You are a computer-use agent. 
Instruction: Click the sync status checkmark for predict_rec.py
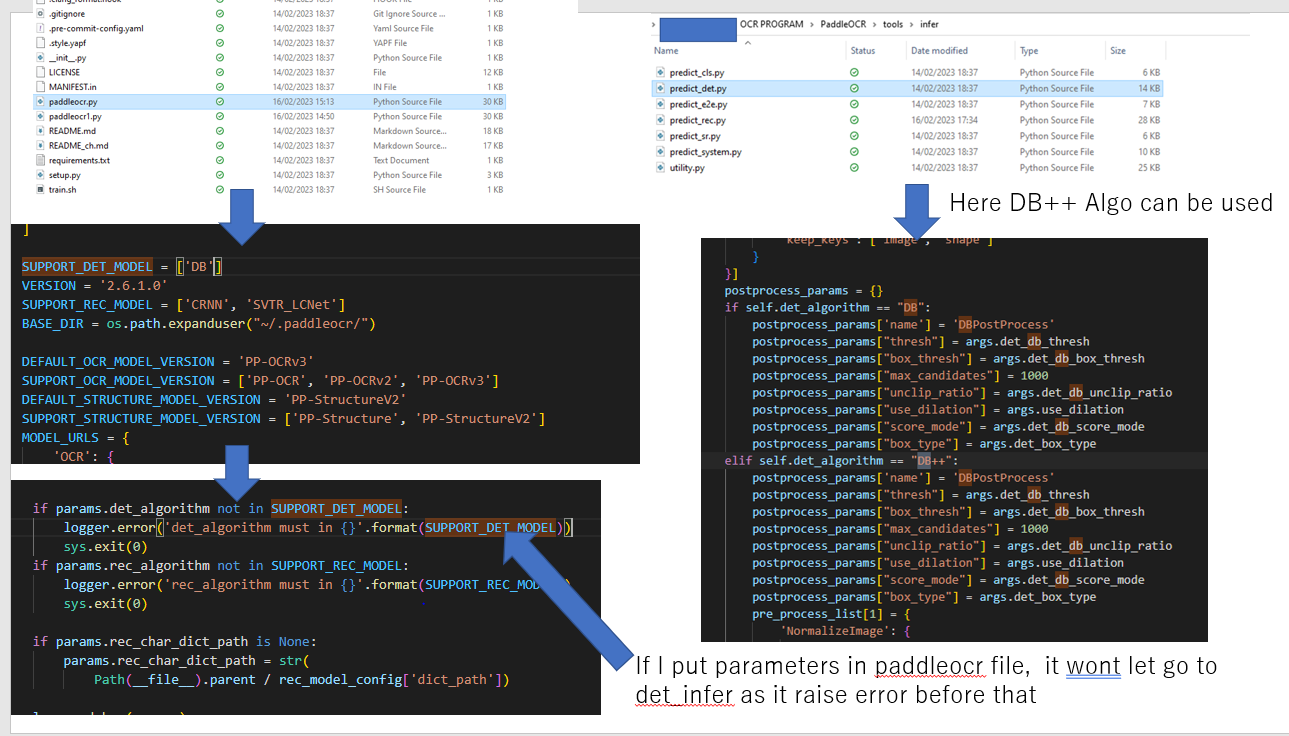click(x=853, y=118)
